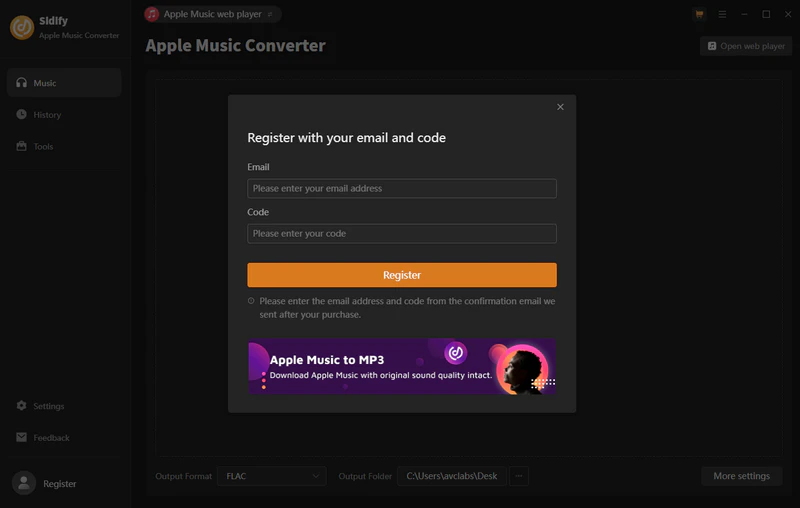
Task: Click the switch-source arrows icon
Action: pos(270,14)
